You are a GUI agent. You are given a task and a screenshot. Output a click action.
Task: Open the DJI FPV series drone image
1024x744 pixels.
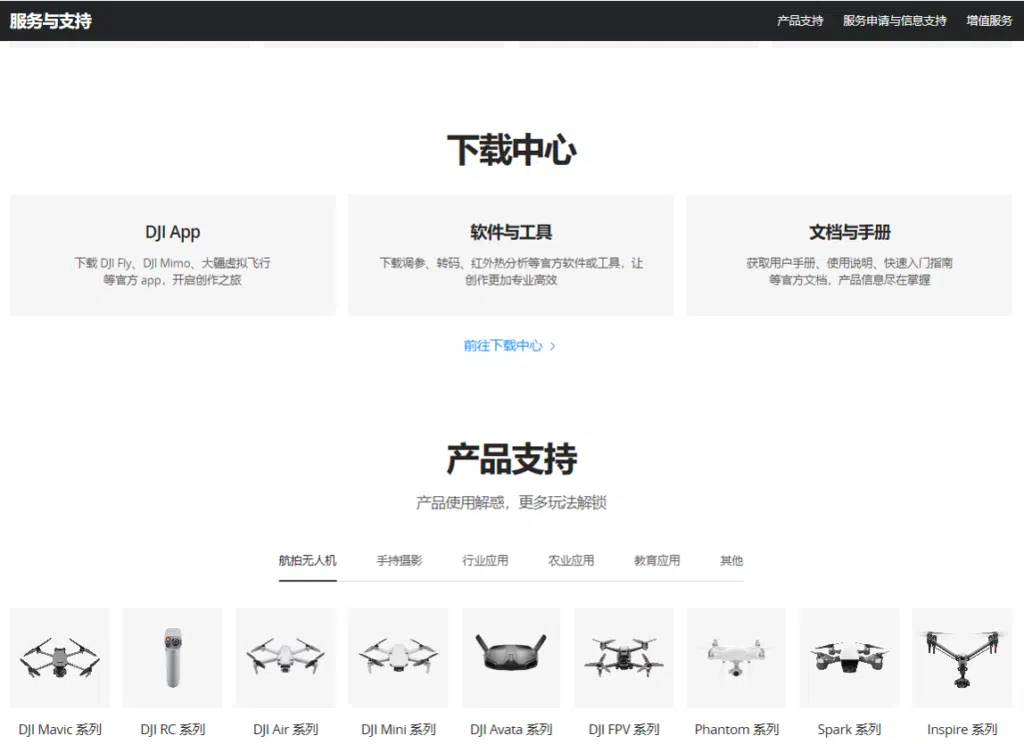pos(624,658)
